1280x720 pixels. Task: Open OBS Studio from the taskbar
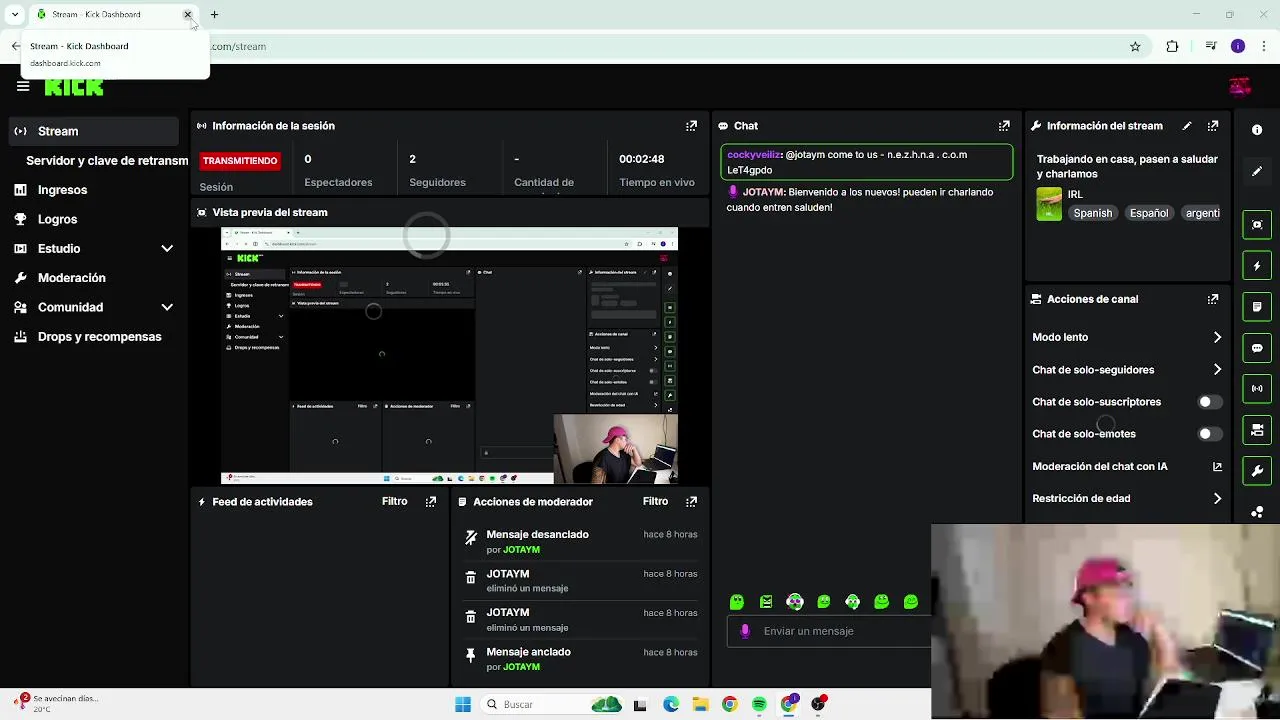coord(818,704)
